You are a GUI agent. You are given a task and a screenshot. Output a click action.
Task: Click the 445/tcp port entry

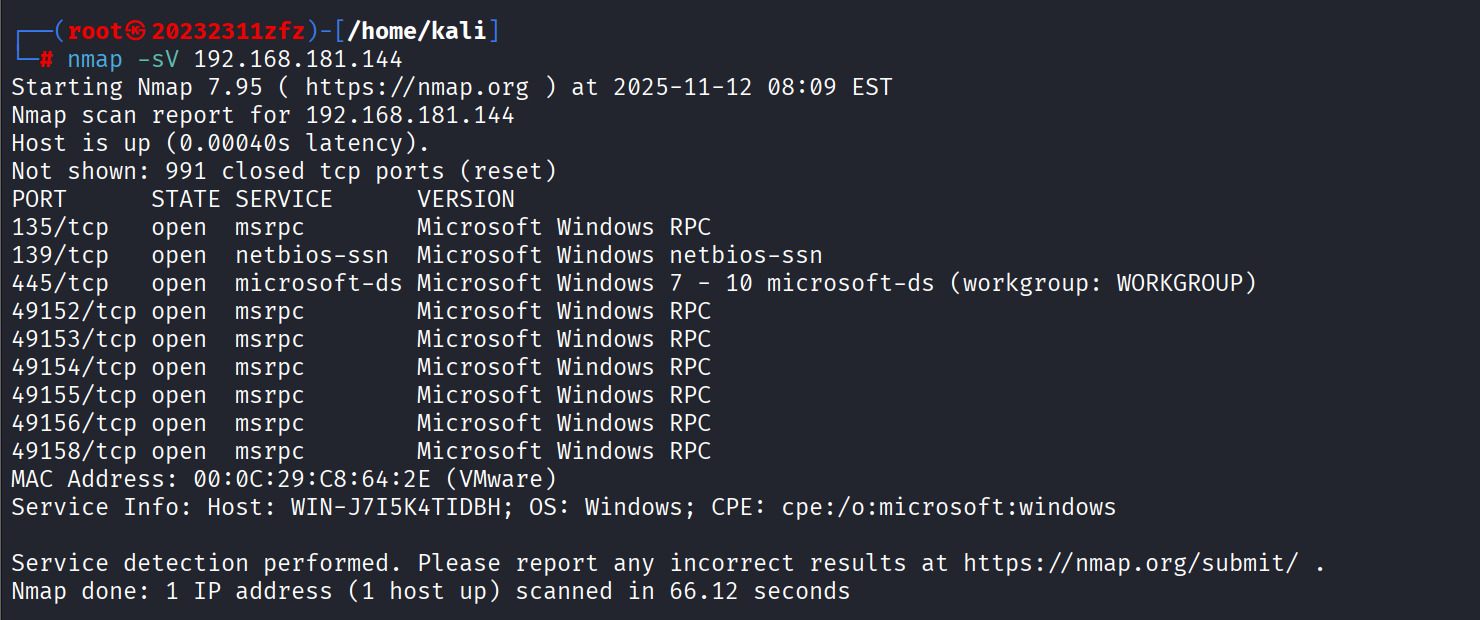point(60,283)
